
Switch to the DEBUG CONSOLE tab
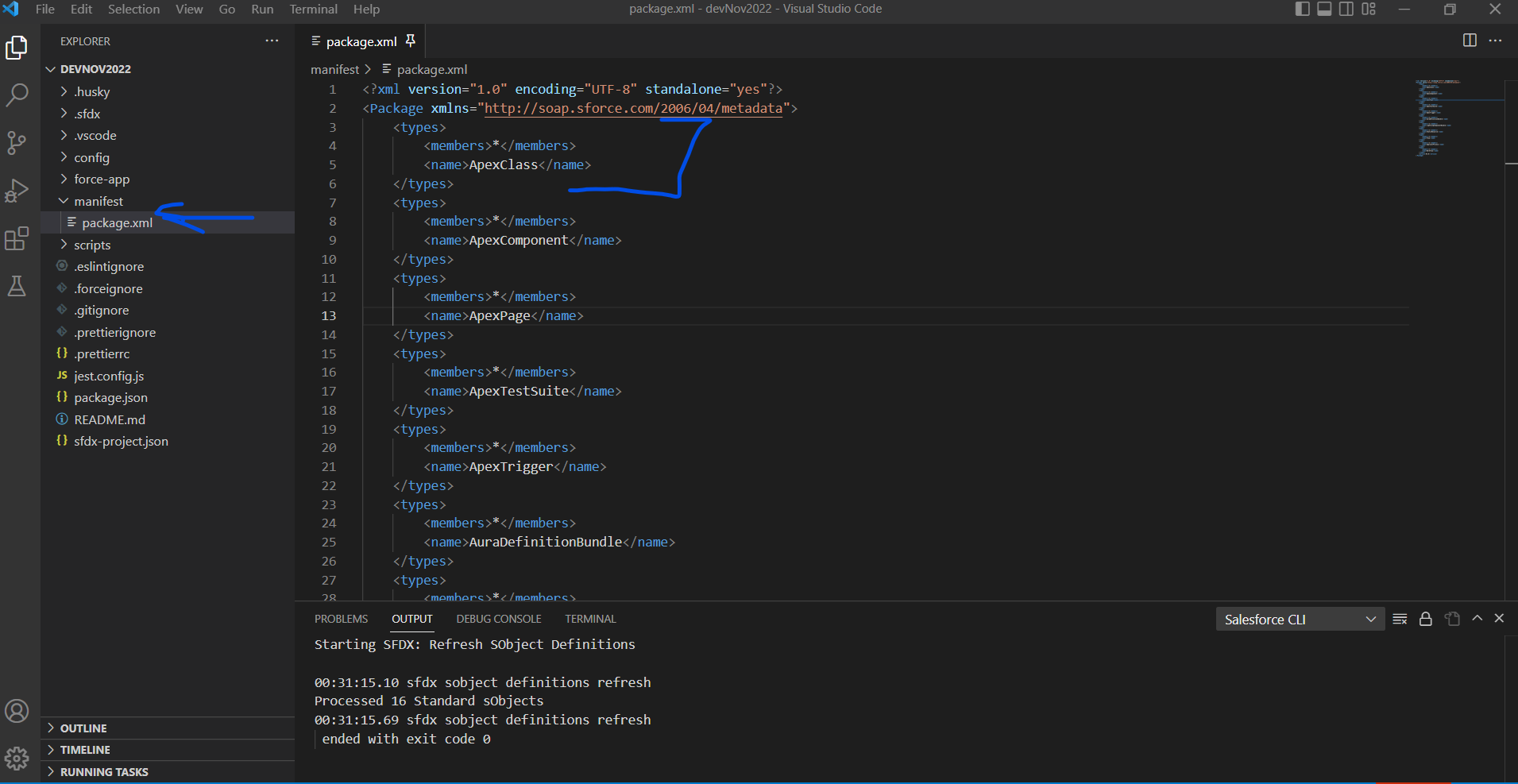point(499,619)
